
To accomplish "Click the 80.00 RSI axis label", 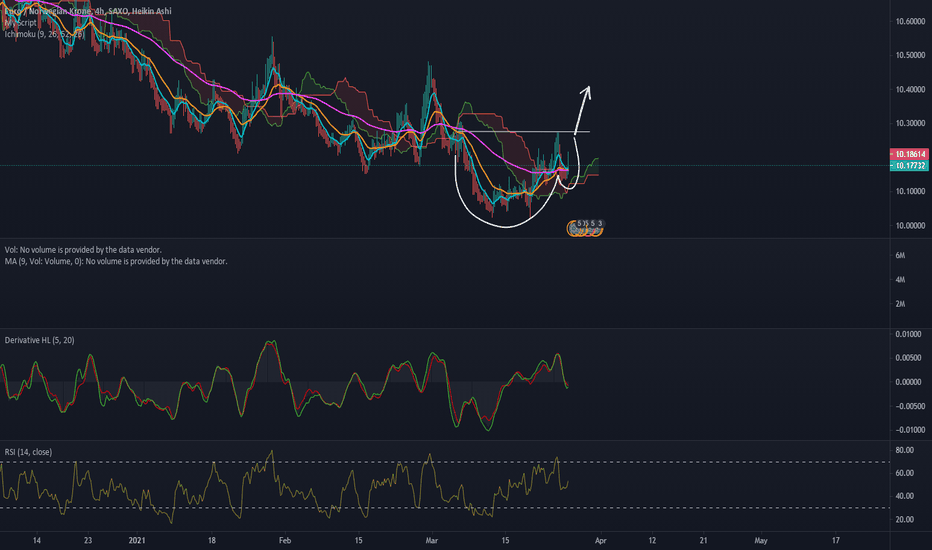I will pos(905,450).
